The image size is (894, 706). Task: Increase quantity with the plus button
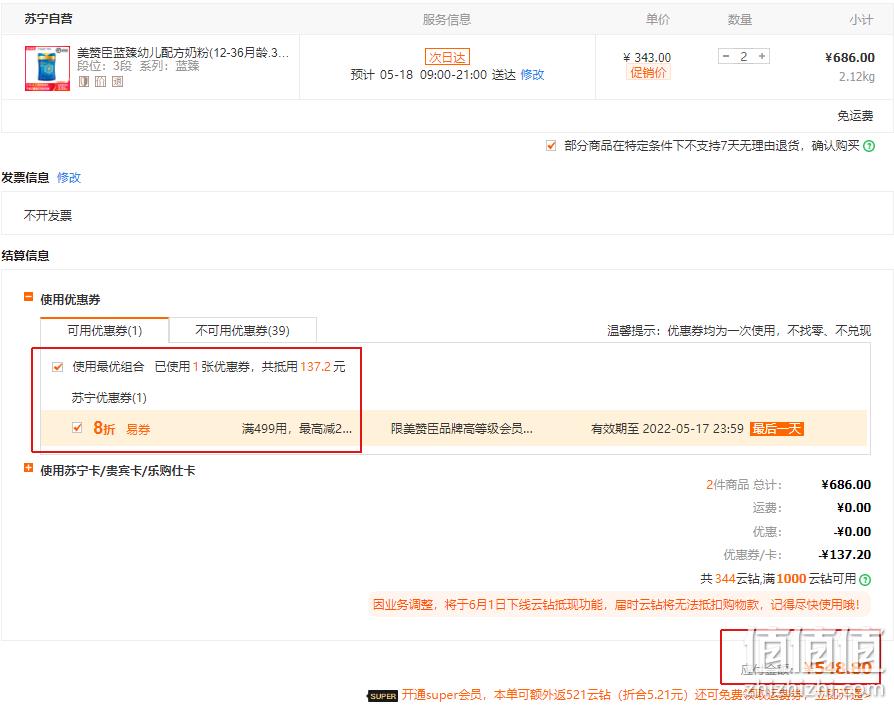point(762,56)
